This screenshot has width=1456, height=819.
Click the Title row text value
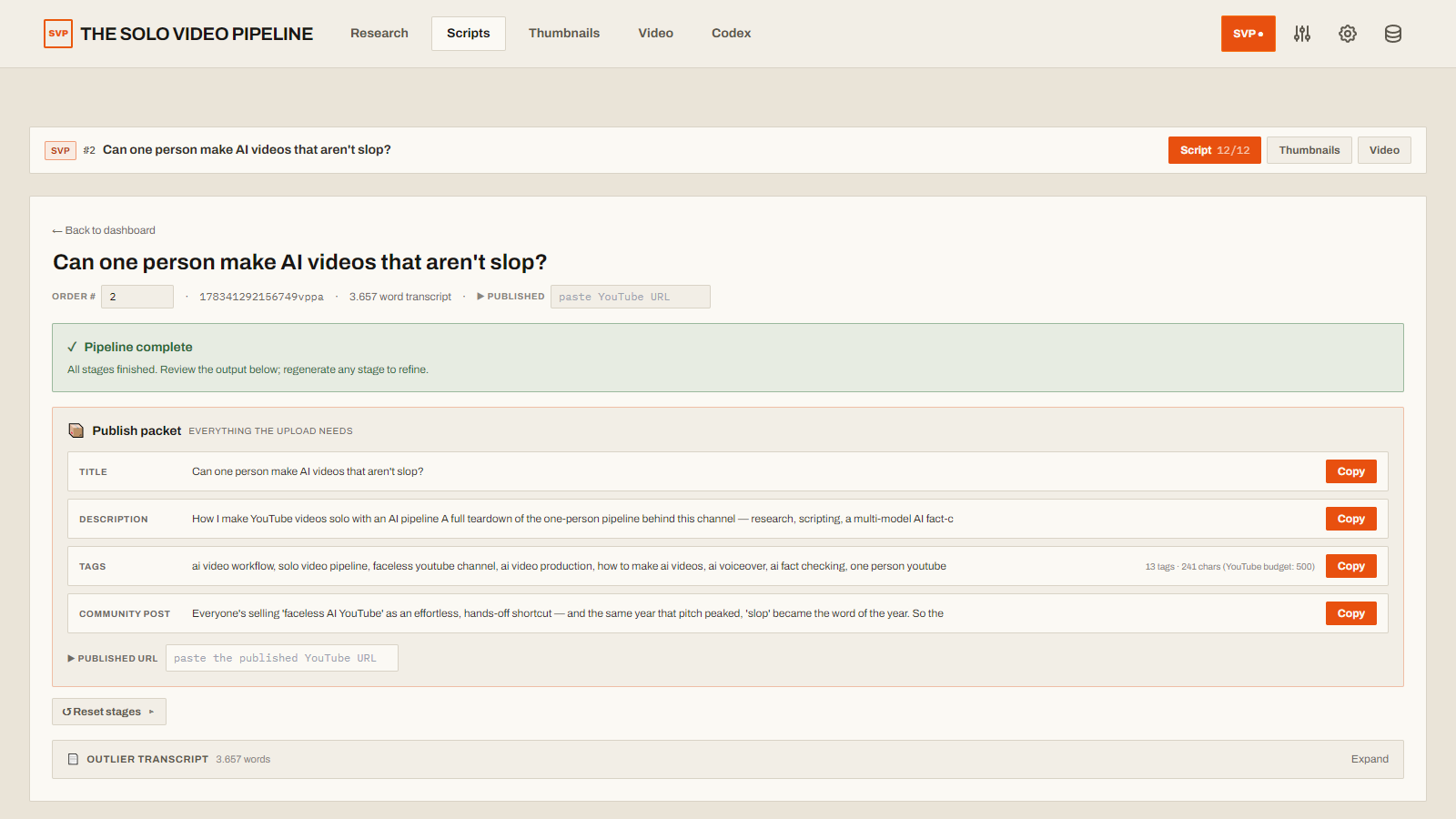[308, 471]
